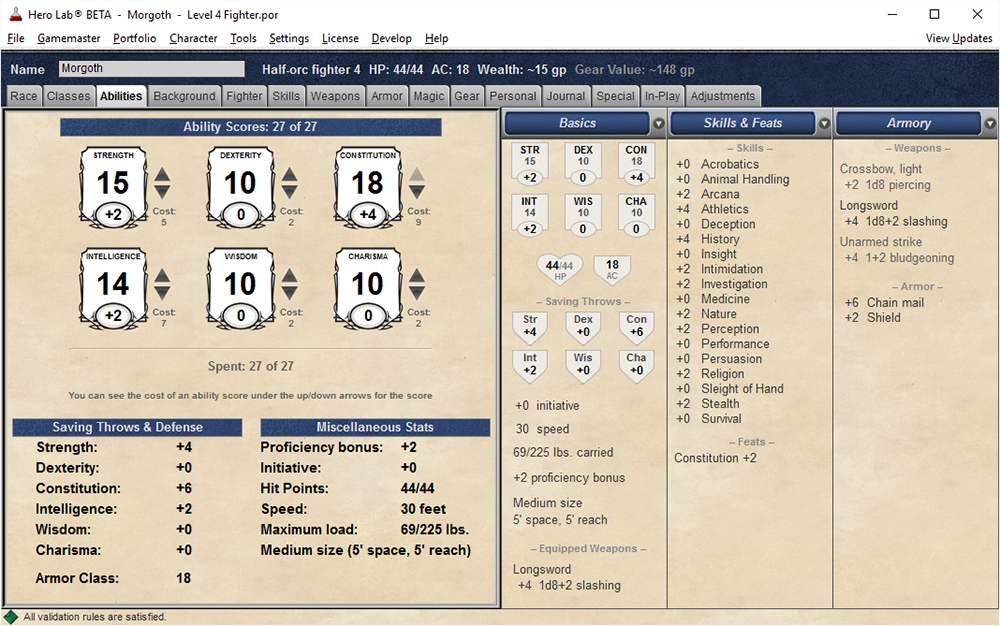Click the Constitution 18 score shield
The width and height of the screenshot is (1000, 626).
pos(368,187)
